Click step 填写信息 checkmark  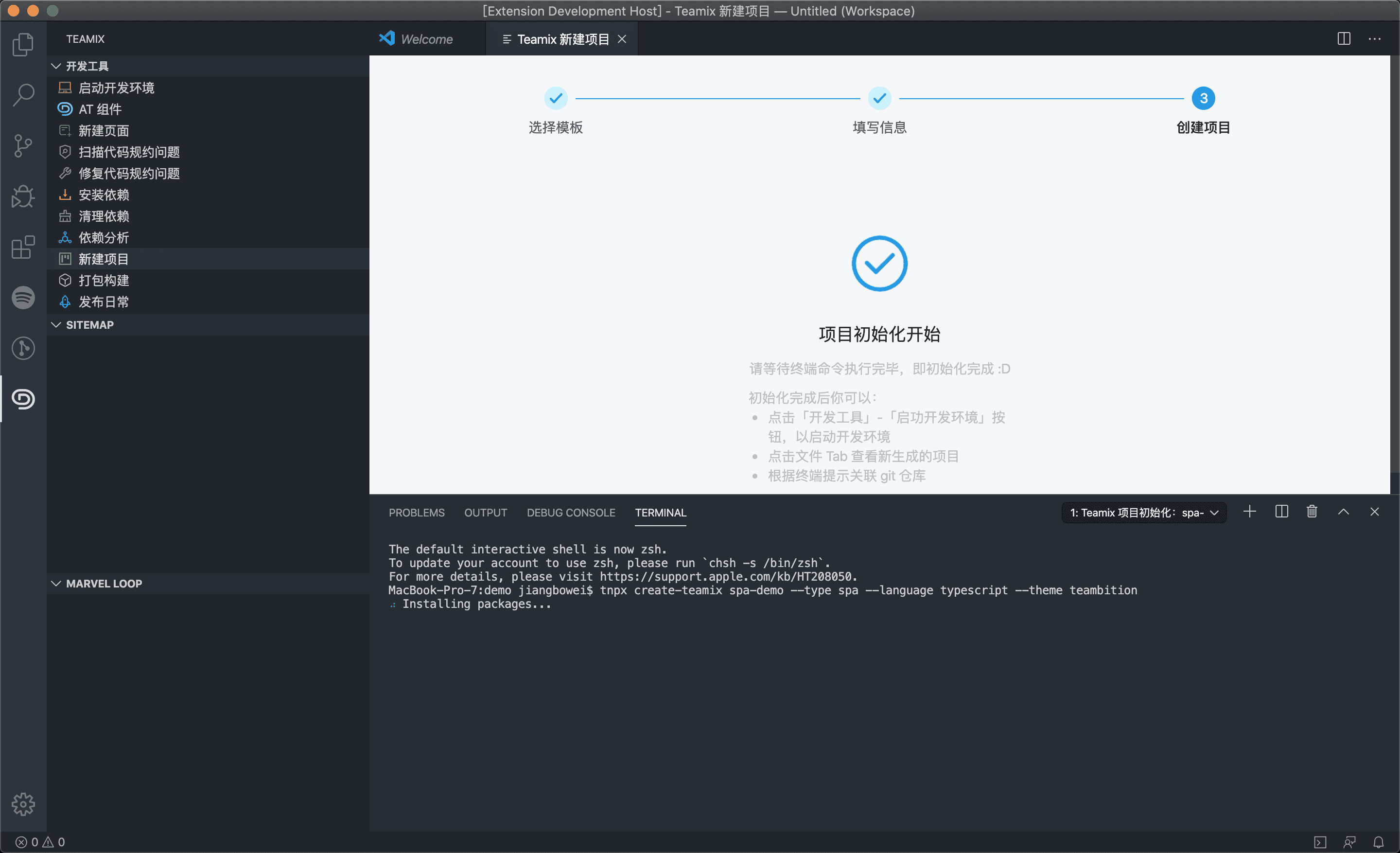(879, 98)
